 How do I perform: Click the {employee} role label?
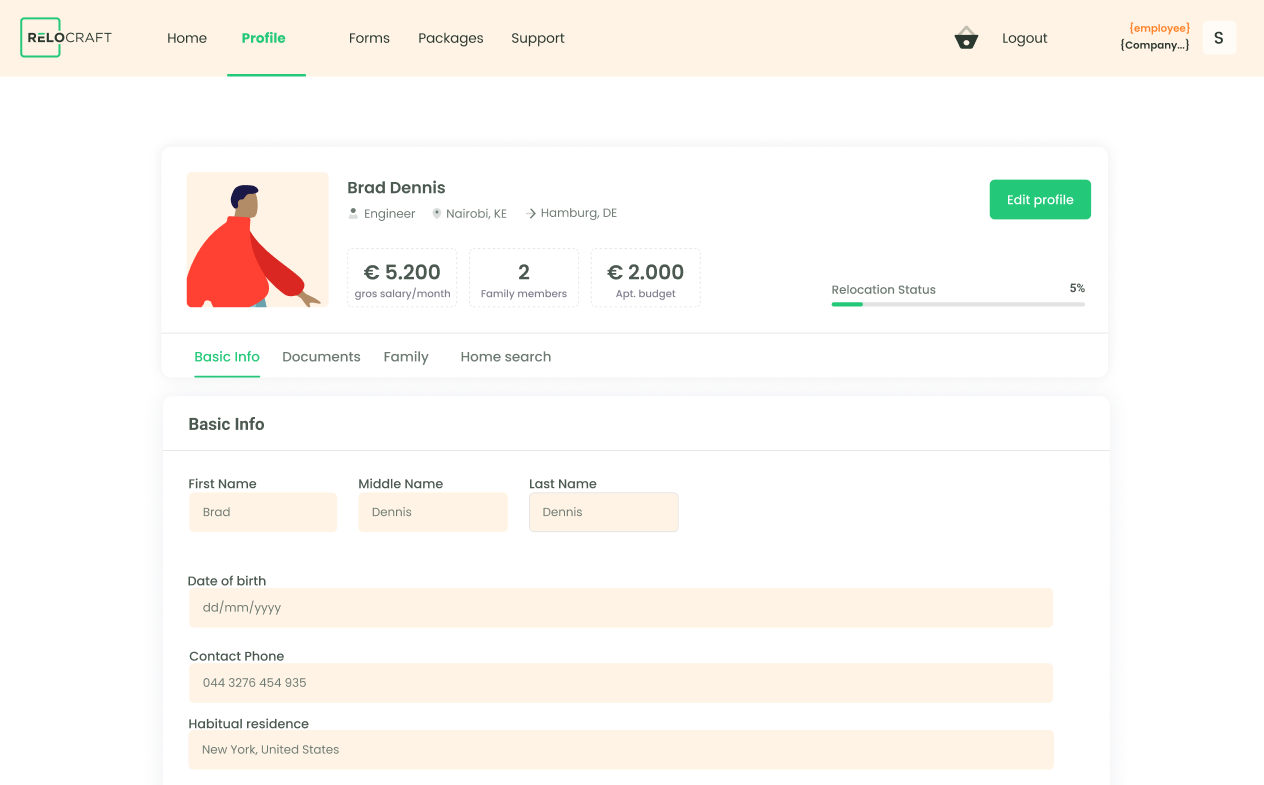(x=1159, y=28)
